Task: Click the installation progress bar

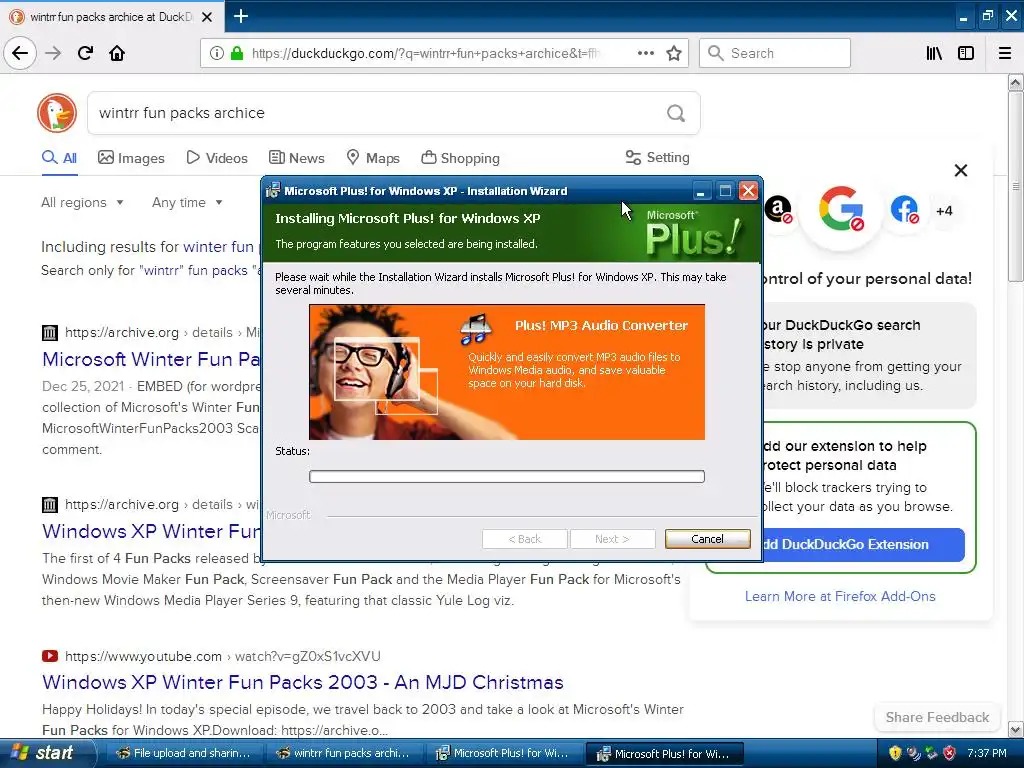Action: (507, 476)
